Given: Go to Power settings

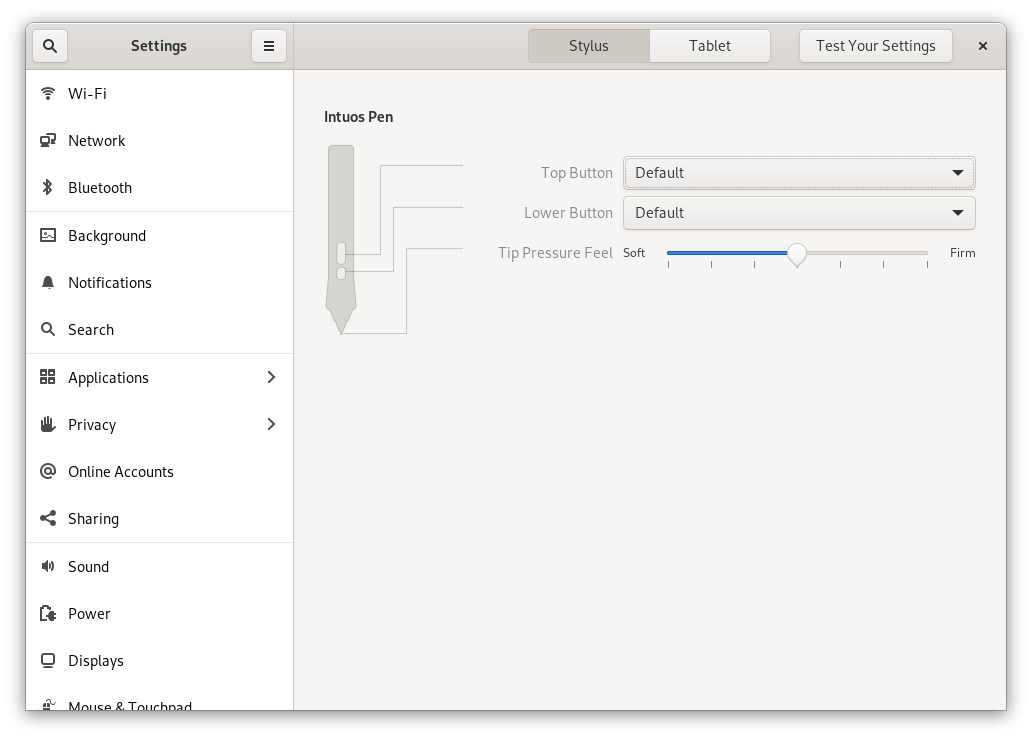Looking at the screenshot, I should coord(159,614).
